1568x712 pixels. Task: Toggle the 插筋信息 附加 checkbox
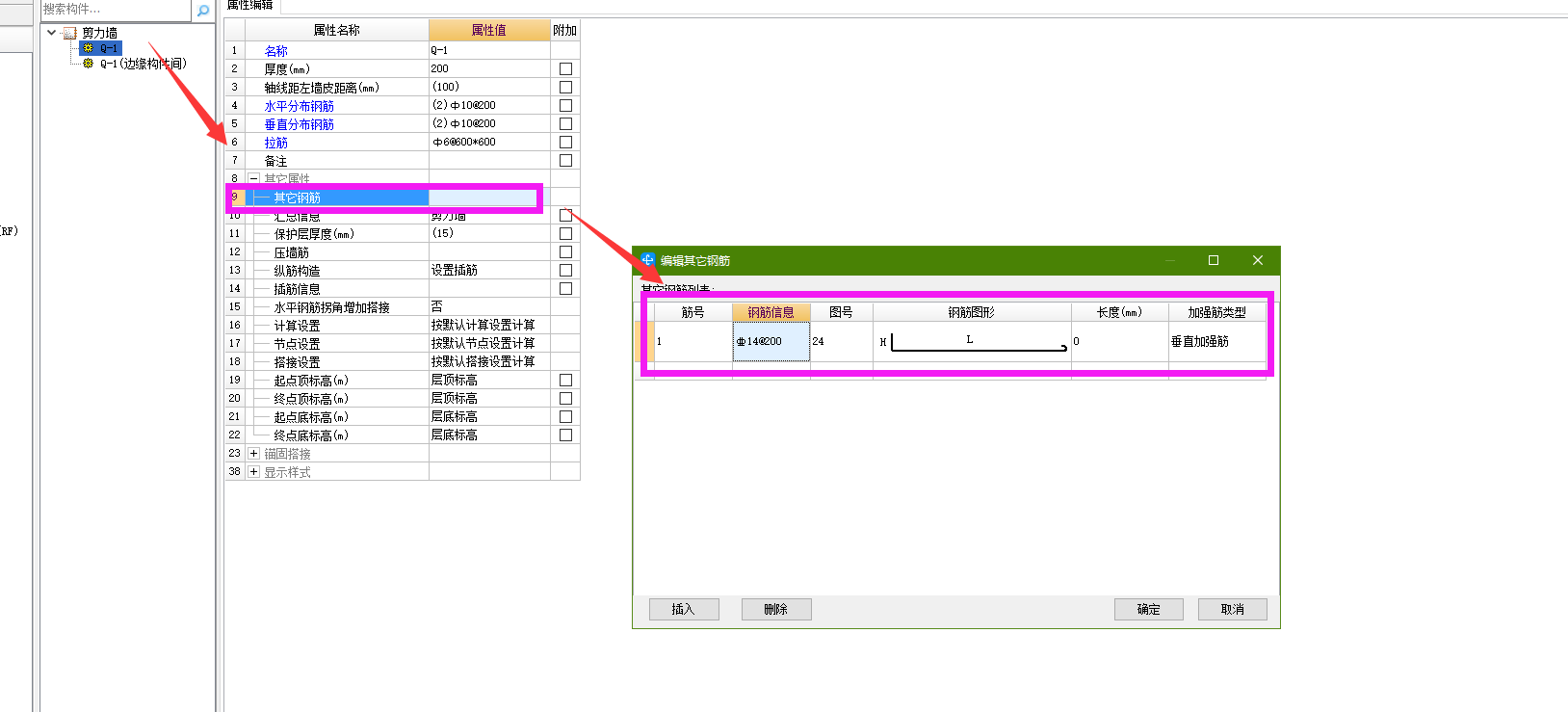coord(565,289)
